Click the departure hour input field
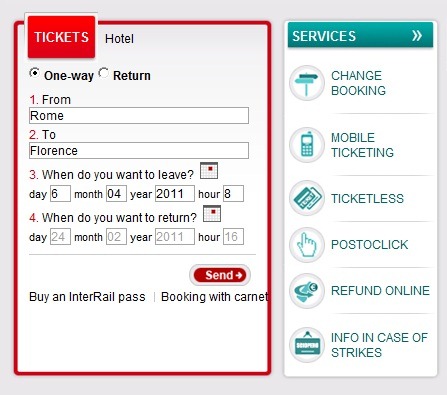 (233, 194)
